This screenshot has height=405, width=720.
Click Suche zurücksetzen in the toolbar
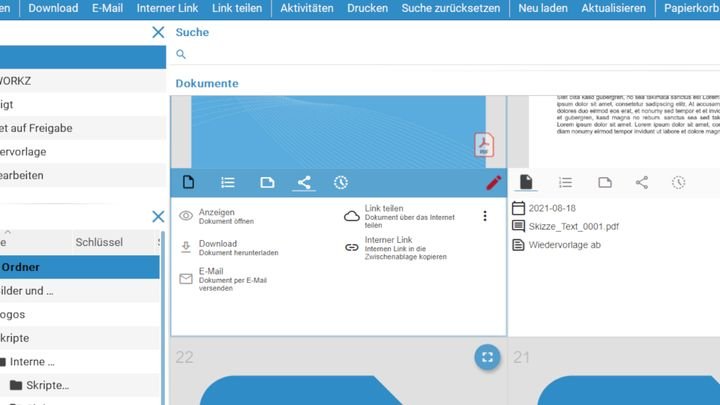click(x=450, y=8)
